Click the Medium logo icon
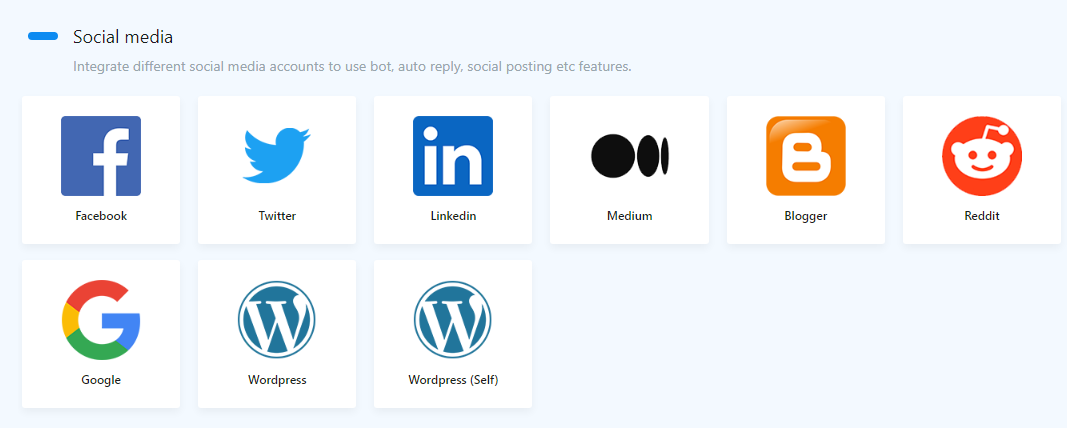This screenshot has height=428, width=1067. (629, 156)
